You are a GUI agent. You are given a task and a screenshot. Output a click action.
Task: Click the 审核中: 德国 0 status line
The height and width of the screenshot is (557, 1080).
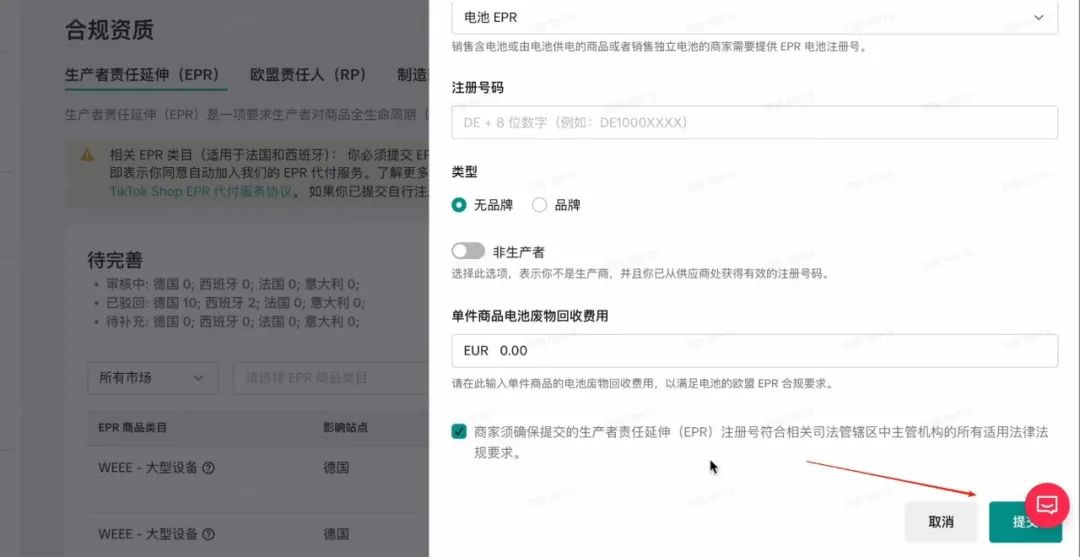click(x=231, y=284)
